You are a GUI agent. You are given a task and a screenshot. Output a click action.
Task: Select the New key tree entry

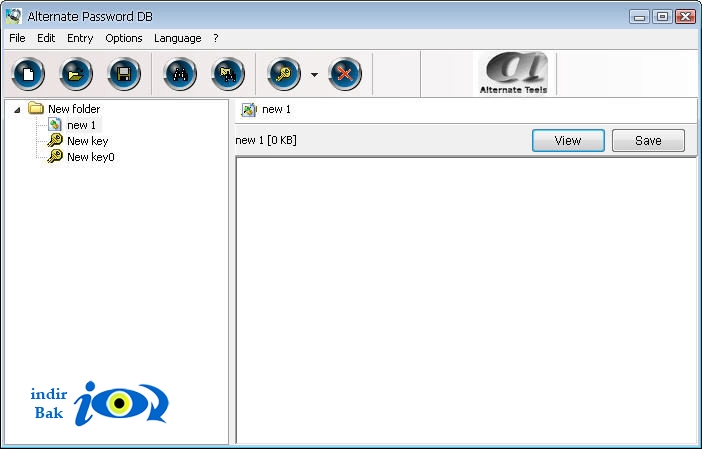tap(88, 141)
